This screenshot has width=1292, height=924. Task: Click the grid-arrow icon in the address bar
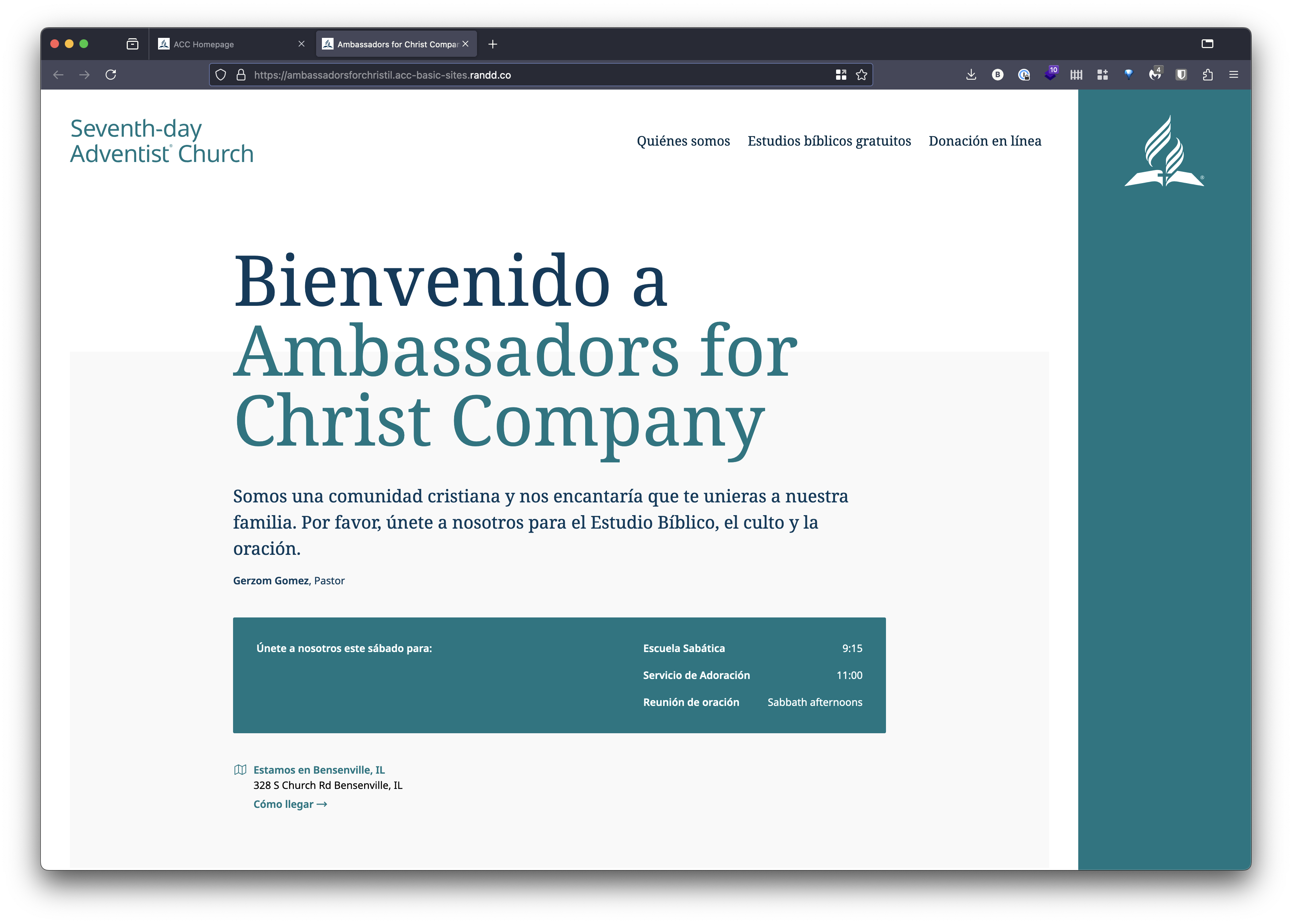841,75
